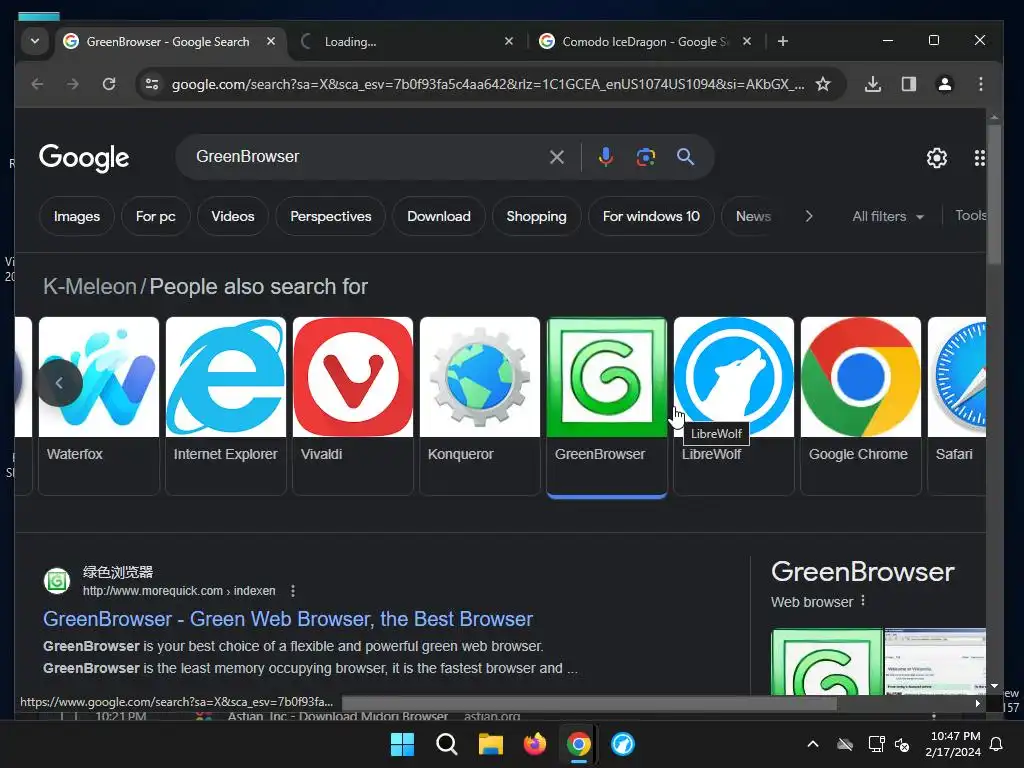Screen dimensions: 1024x768
Task: Open File Explorer from taskbar
Action: coord(490,744)
